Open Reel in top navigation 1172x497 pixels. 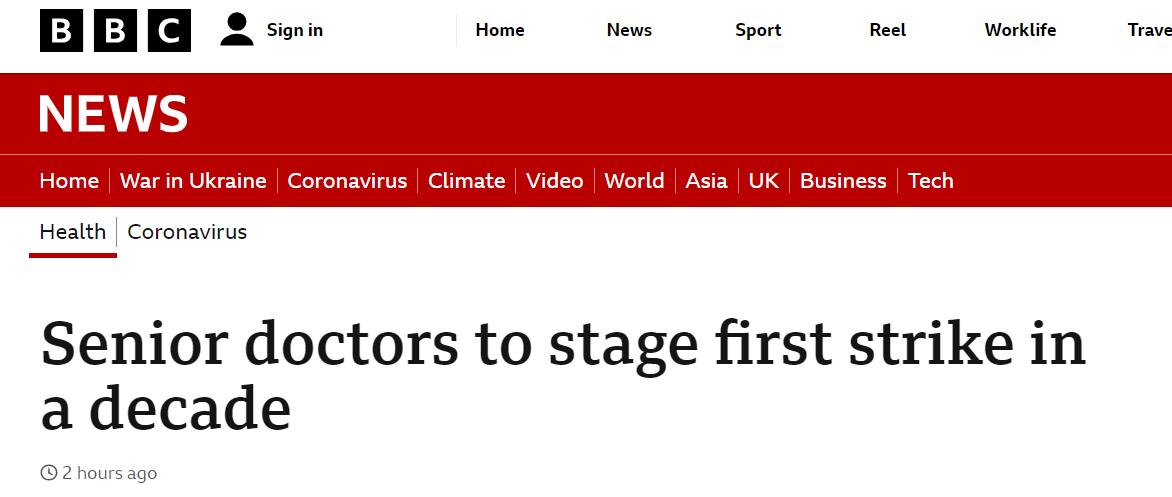(x=887, y=30)
